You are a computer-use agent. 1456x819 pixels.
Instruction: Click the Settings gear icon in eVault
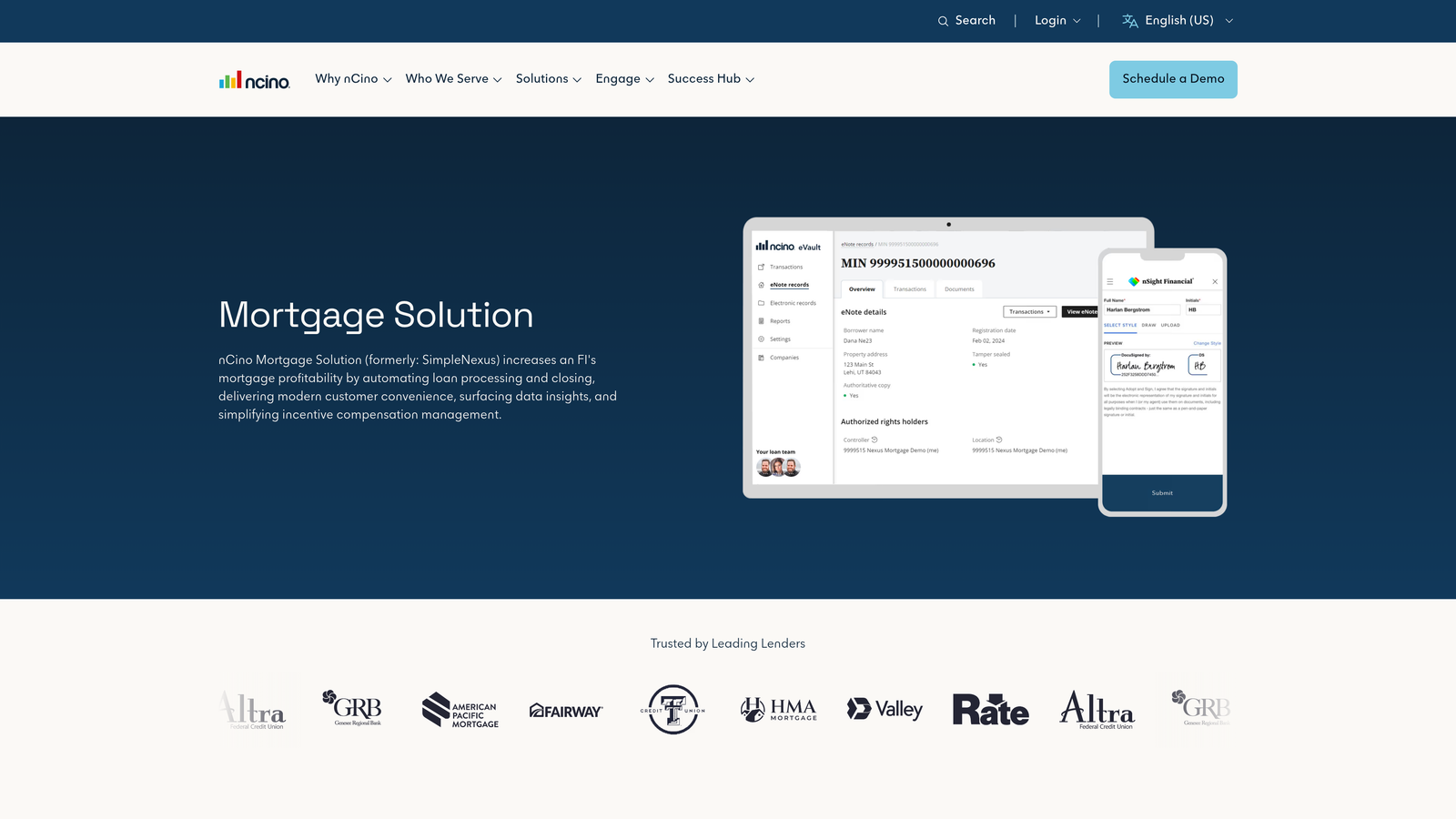pos(763,339)
